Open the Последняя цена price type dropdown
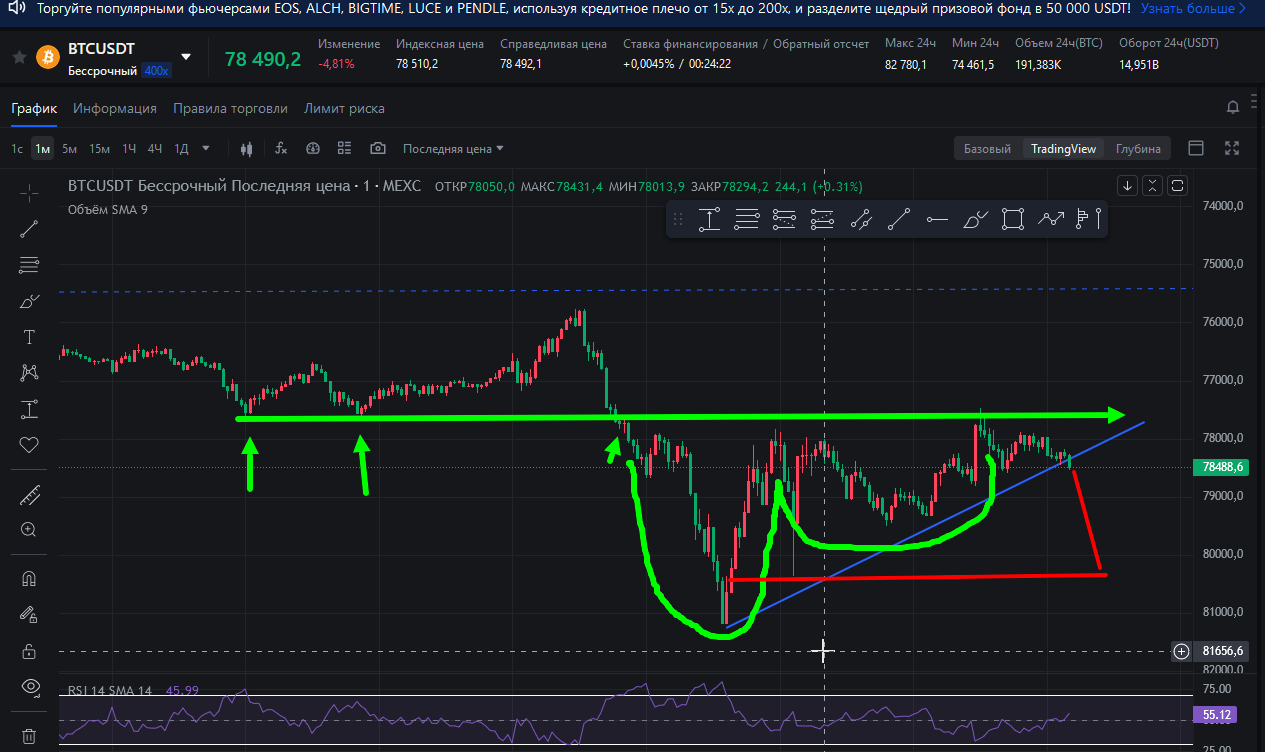This screenshot has height=752, width=1265. point(453,149)
